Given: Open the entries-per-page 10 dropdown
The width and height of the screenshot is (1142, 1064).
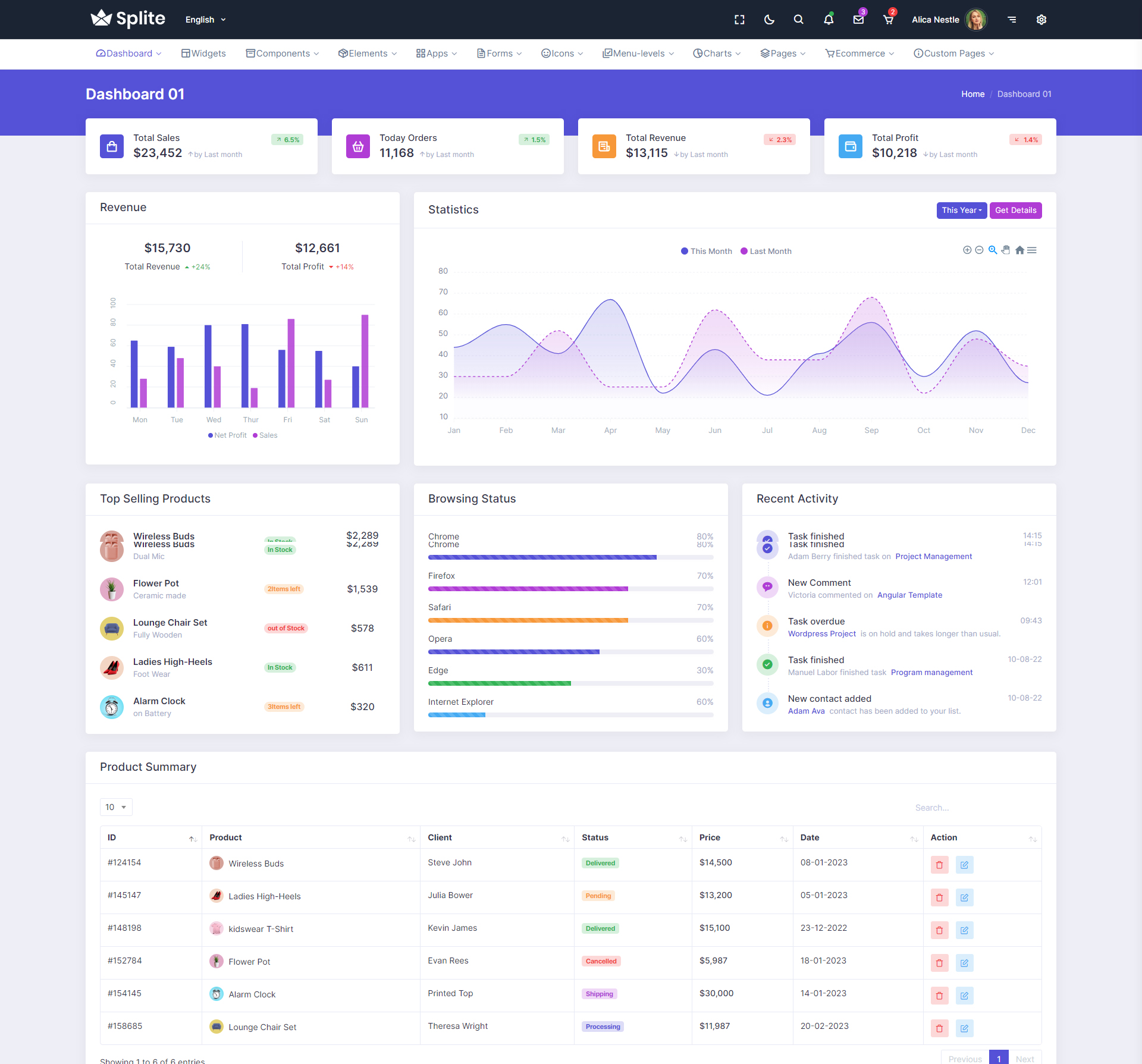Looking at the screenshot, I should (x=116, y=807).
